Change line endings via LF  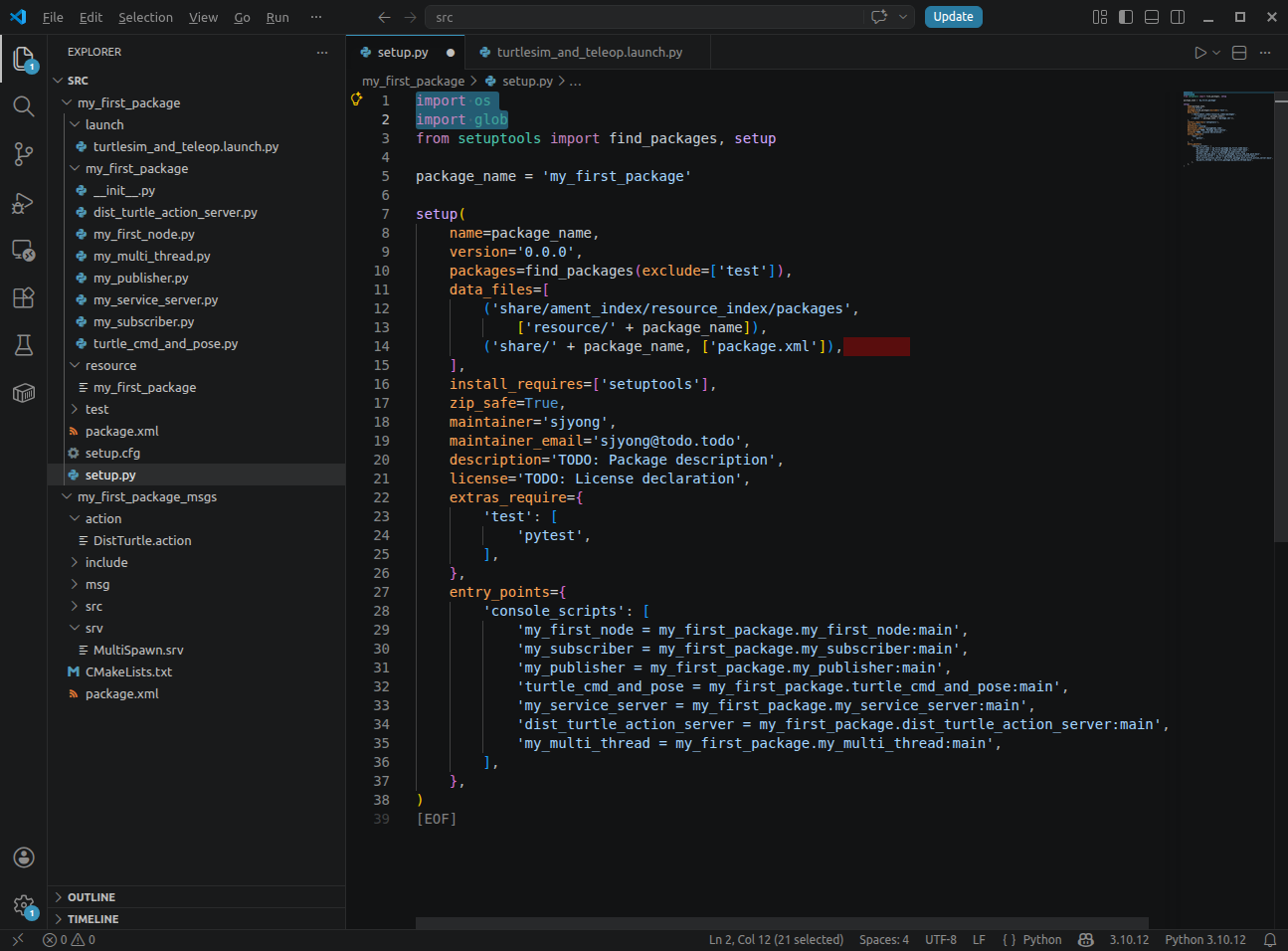tap(979, 939)
